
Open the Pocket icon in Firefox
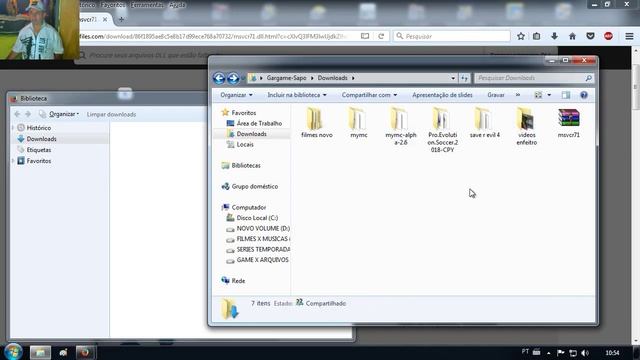[590, 36]
